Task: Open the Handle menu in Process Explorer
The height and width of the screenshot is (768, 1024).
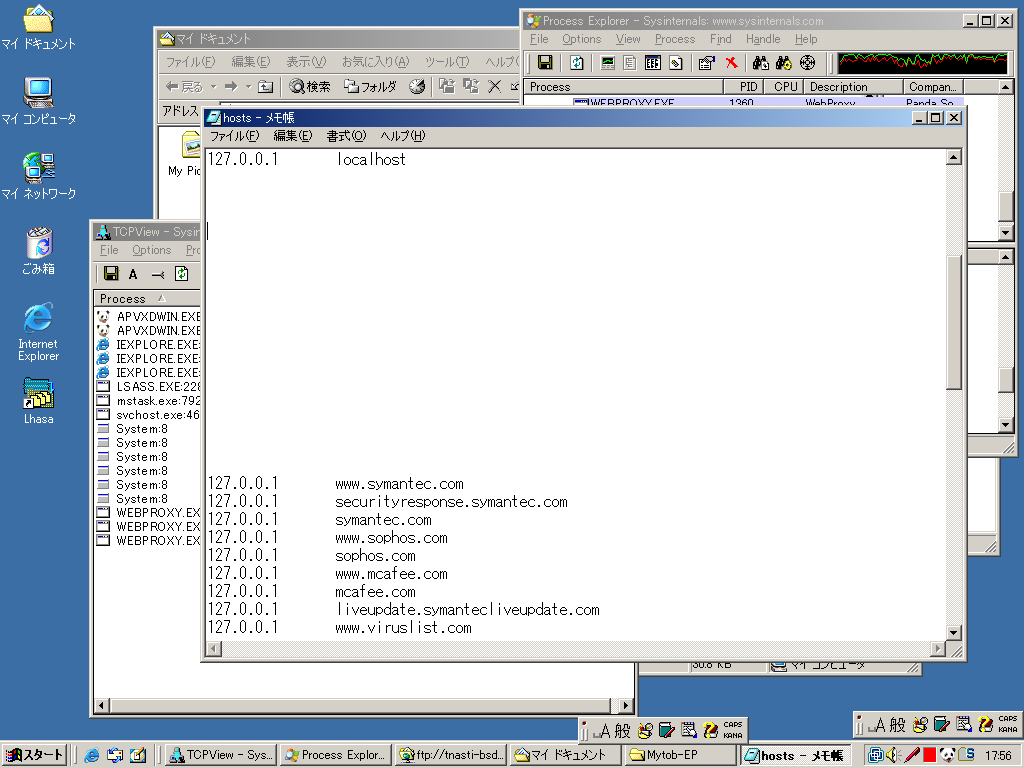Action: 763,39
